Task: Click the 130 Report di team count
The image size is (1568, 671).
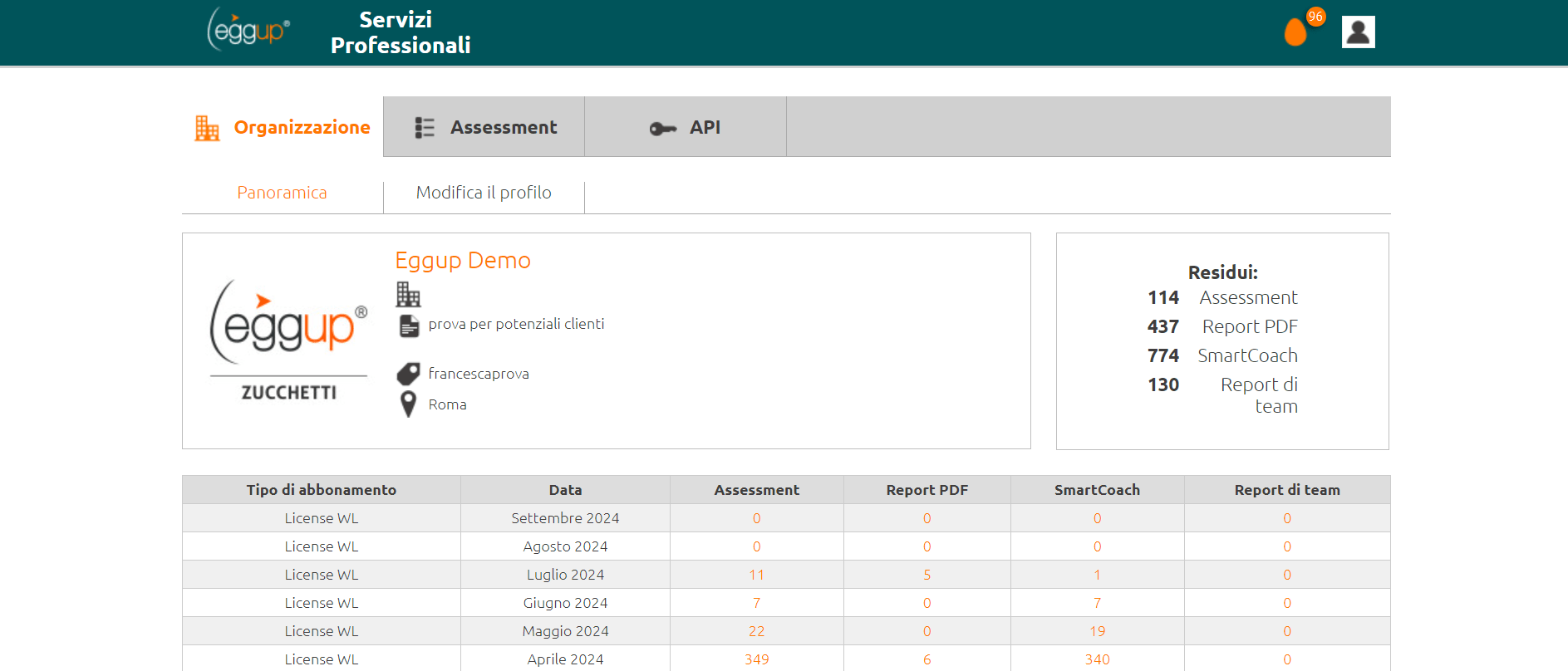Action: pos(1163,384)
